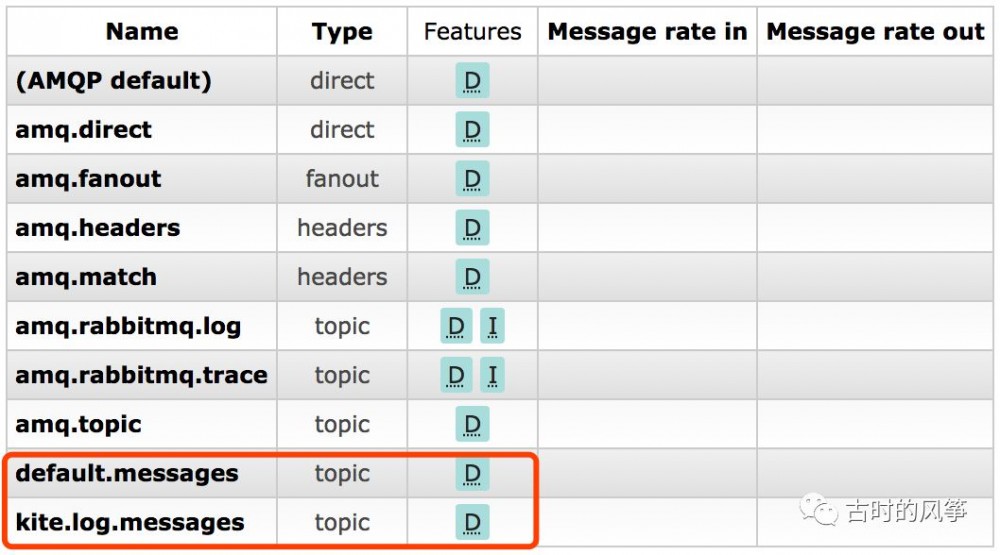Sort table by Name column header
Viewport: 1000px width, 555px height.
click(x=142, y=32)
